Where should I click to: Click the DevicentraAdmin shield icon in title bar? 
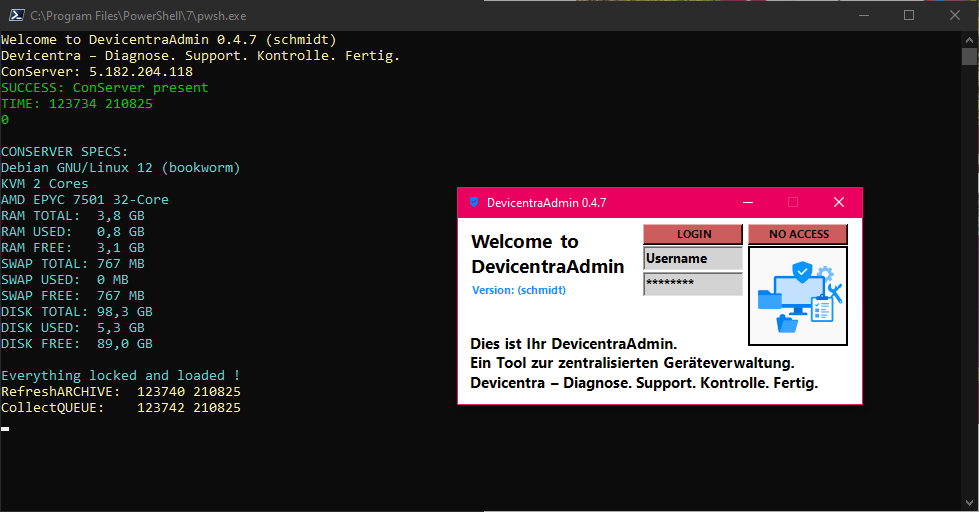click(x=473, y=202)
